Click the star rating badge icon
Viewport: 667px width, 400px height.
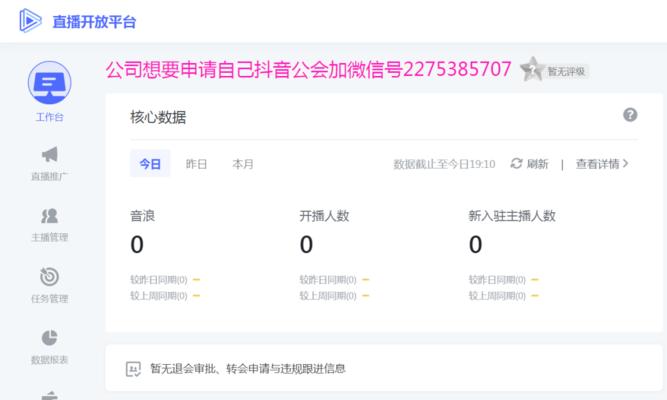point(531,69)
